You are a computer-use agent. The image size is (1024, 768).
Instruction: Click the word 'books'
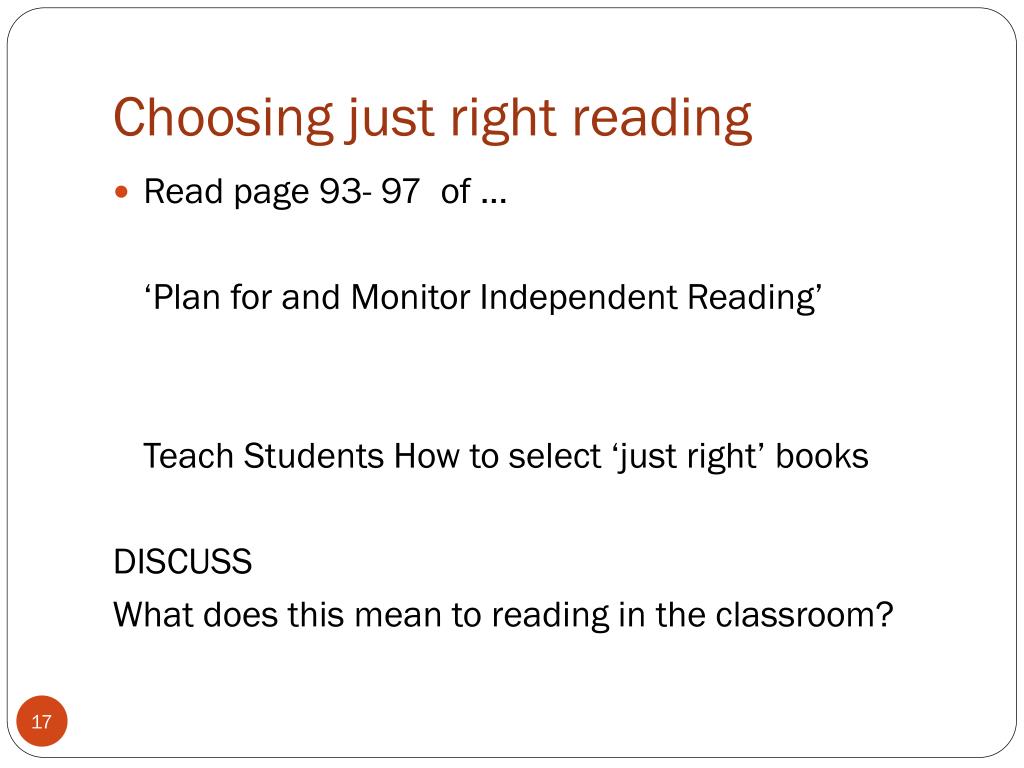coord(822,456)
